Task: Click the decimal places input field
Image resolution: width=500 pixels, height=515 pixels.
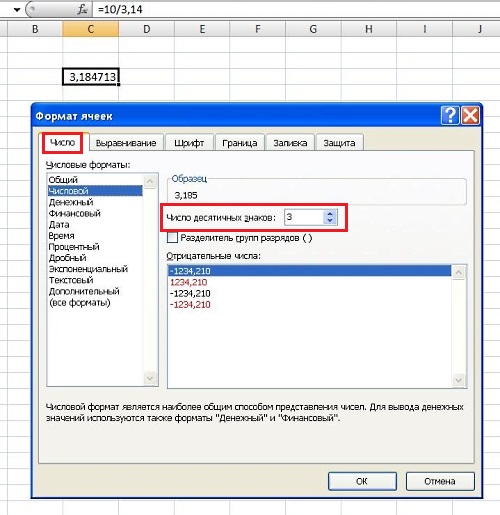Action: (304, 217)
